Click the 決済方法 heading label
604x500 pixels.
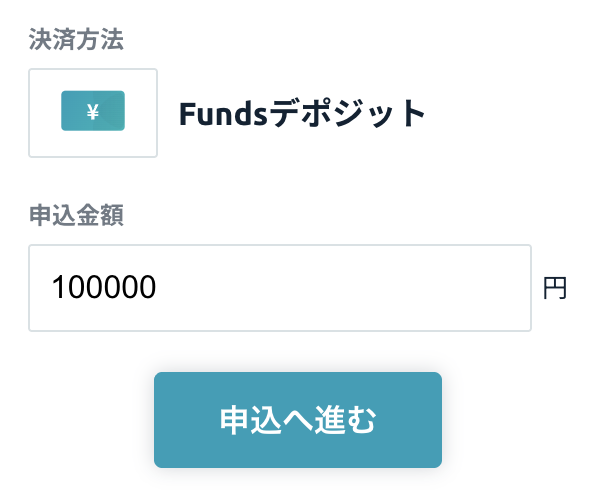click(x=76, y=39)
